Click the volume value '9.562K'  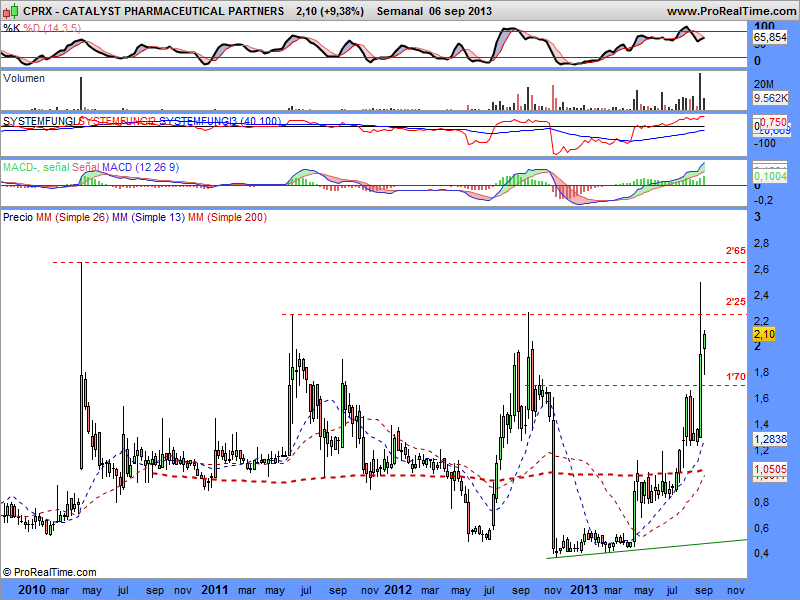770,98
